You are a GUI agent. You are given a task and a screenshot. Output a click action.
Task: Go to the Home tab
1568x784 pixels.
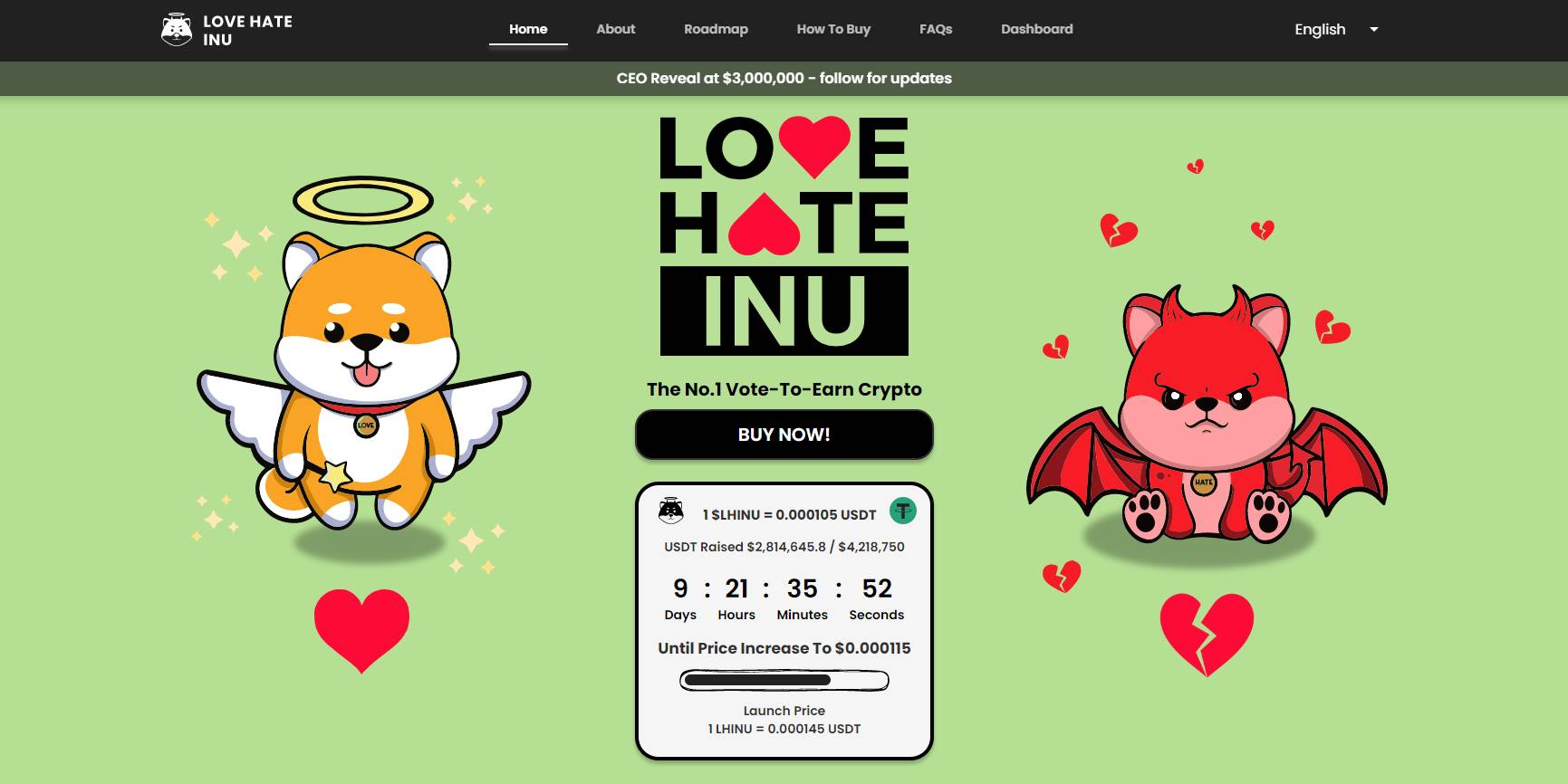(528, 29)
